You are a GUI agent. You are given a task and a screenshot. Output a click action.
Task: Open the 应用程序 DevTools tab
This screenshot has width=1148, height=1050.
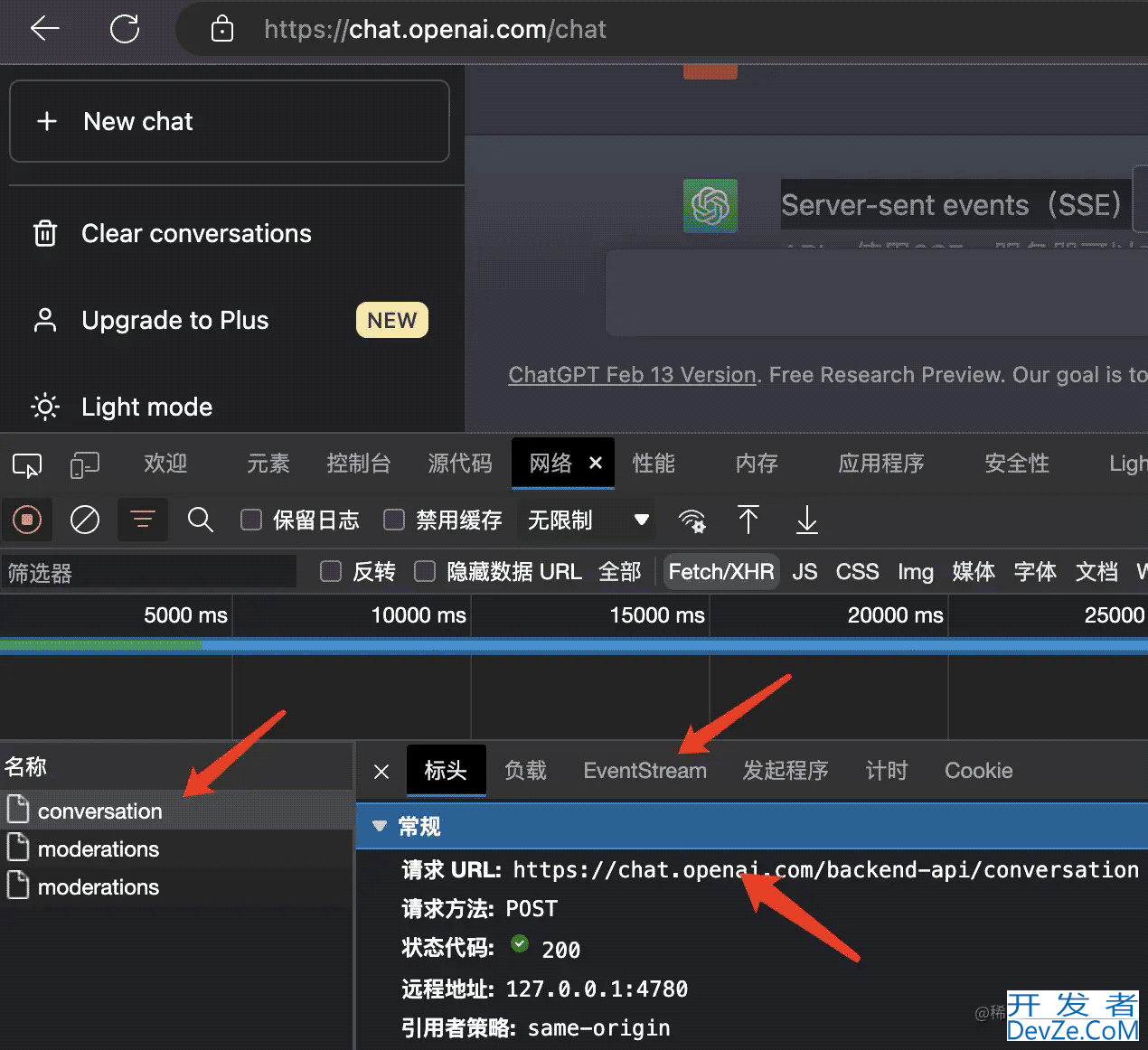point(881,464)
